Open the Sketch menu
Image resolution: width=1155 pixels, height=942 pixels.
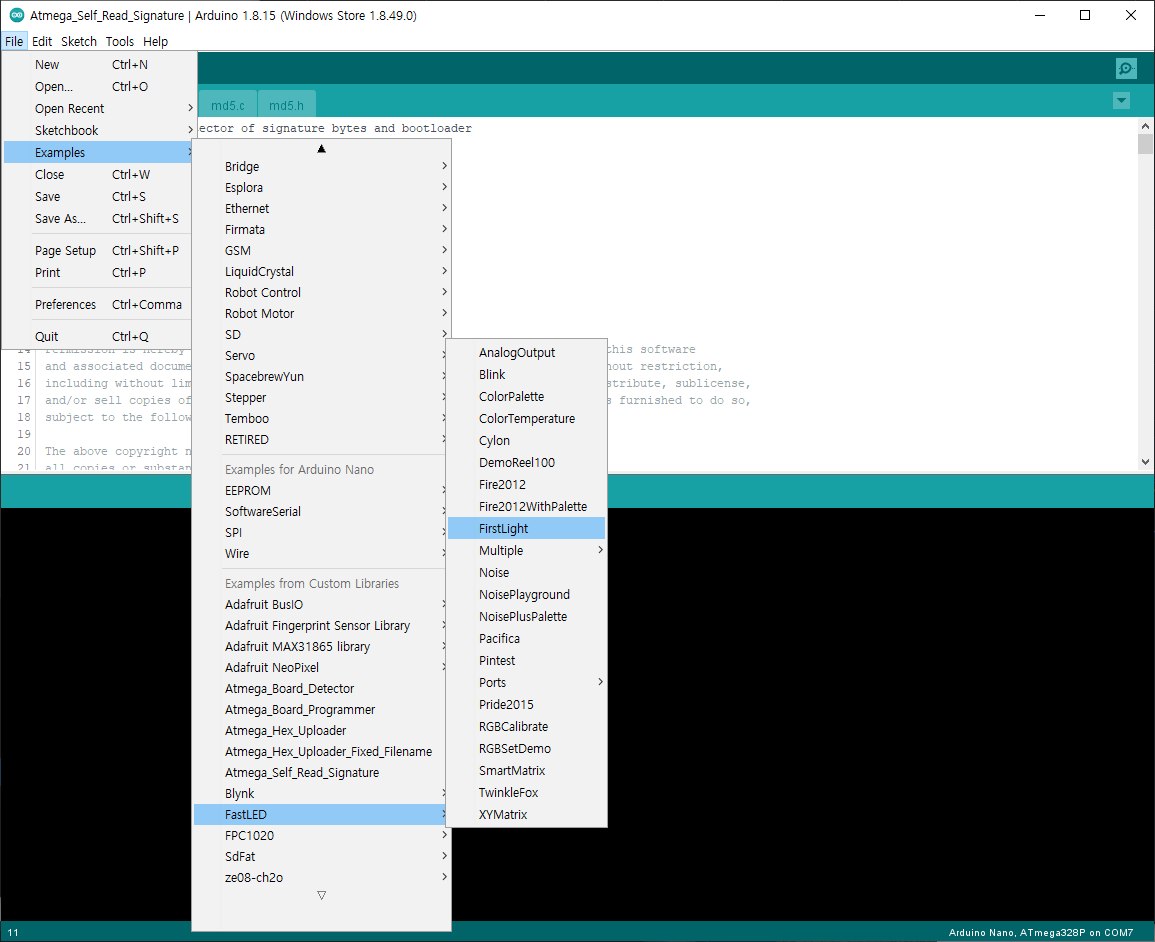tap(79, 41)
